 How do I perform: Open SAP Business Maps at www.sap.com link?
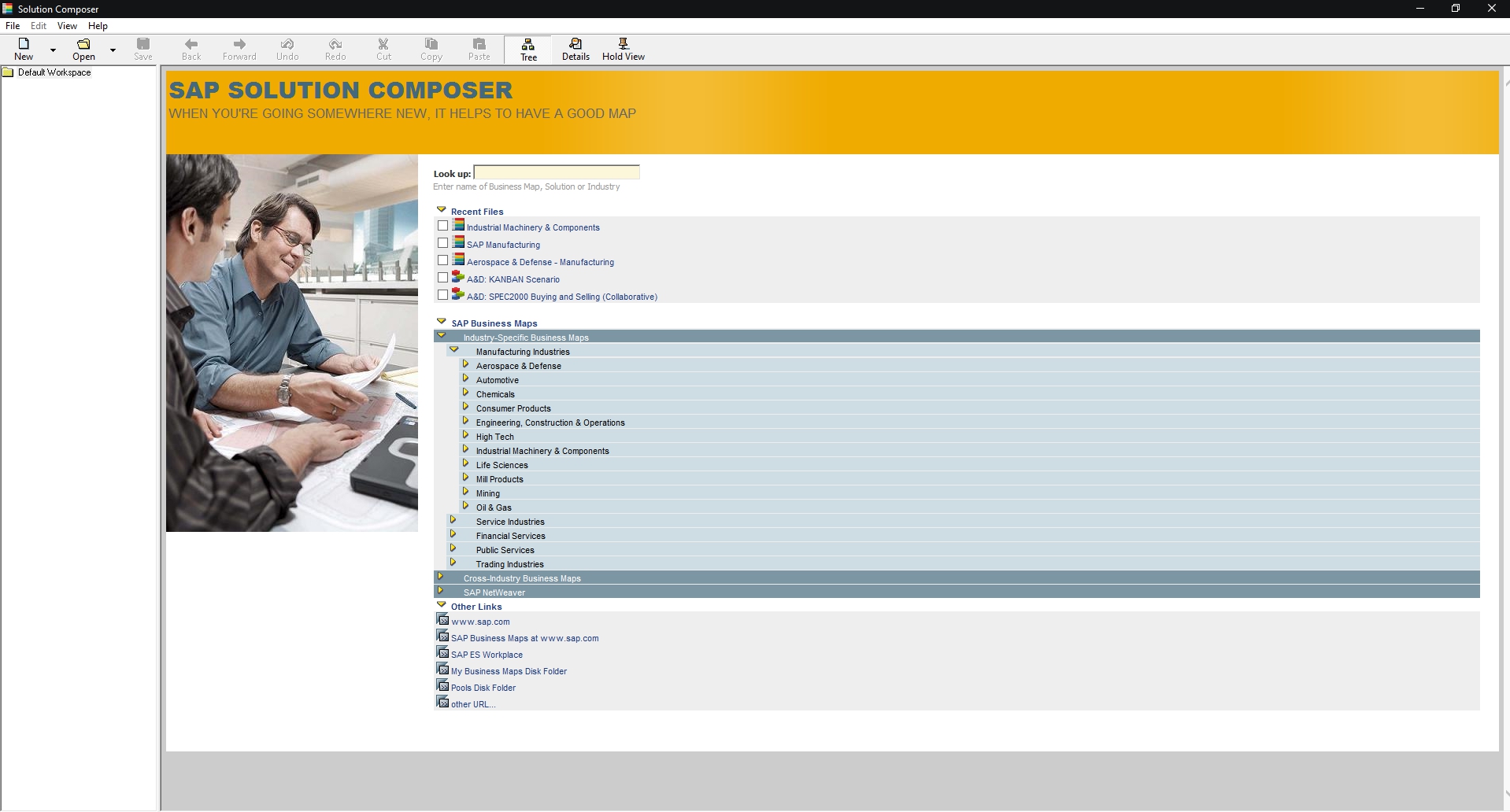[524, 638]
